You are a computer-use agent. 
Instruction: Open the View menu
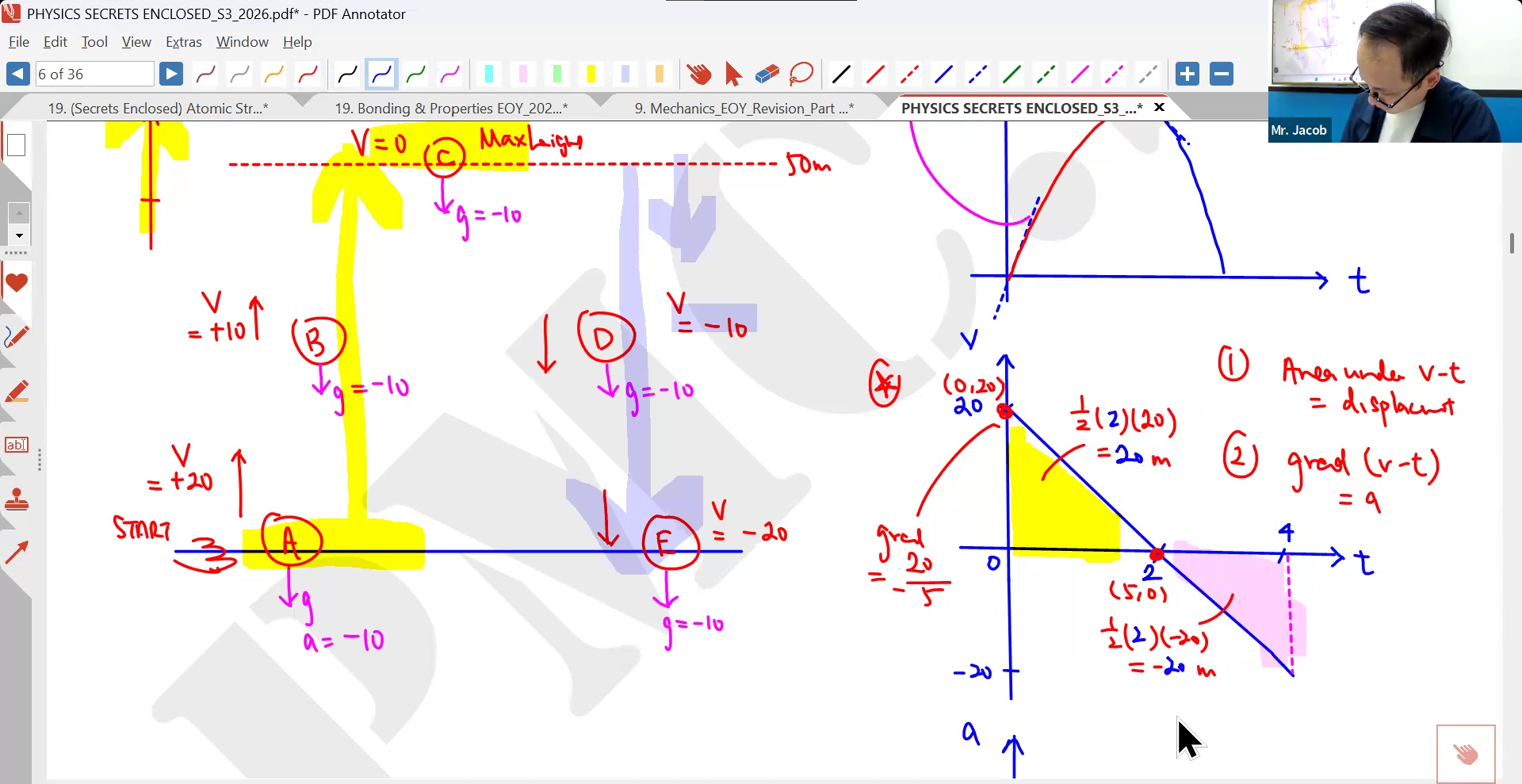(136, 42)
